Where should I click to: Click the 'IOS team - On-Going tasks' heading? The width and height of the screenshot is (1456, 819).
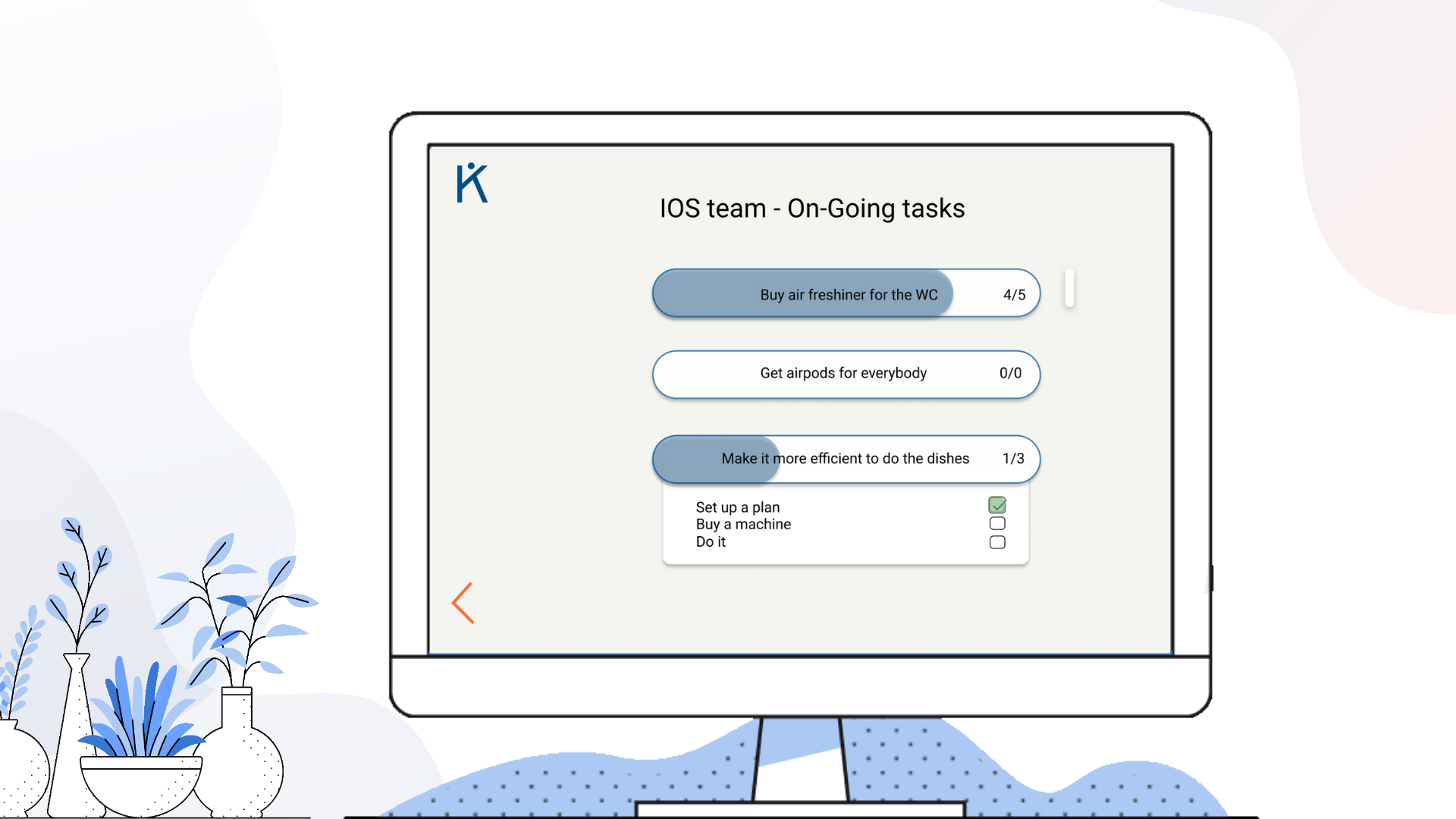click(x=811, y=209)
